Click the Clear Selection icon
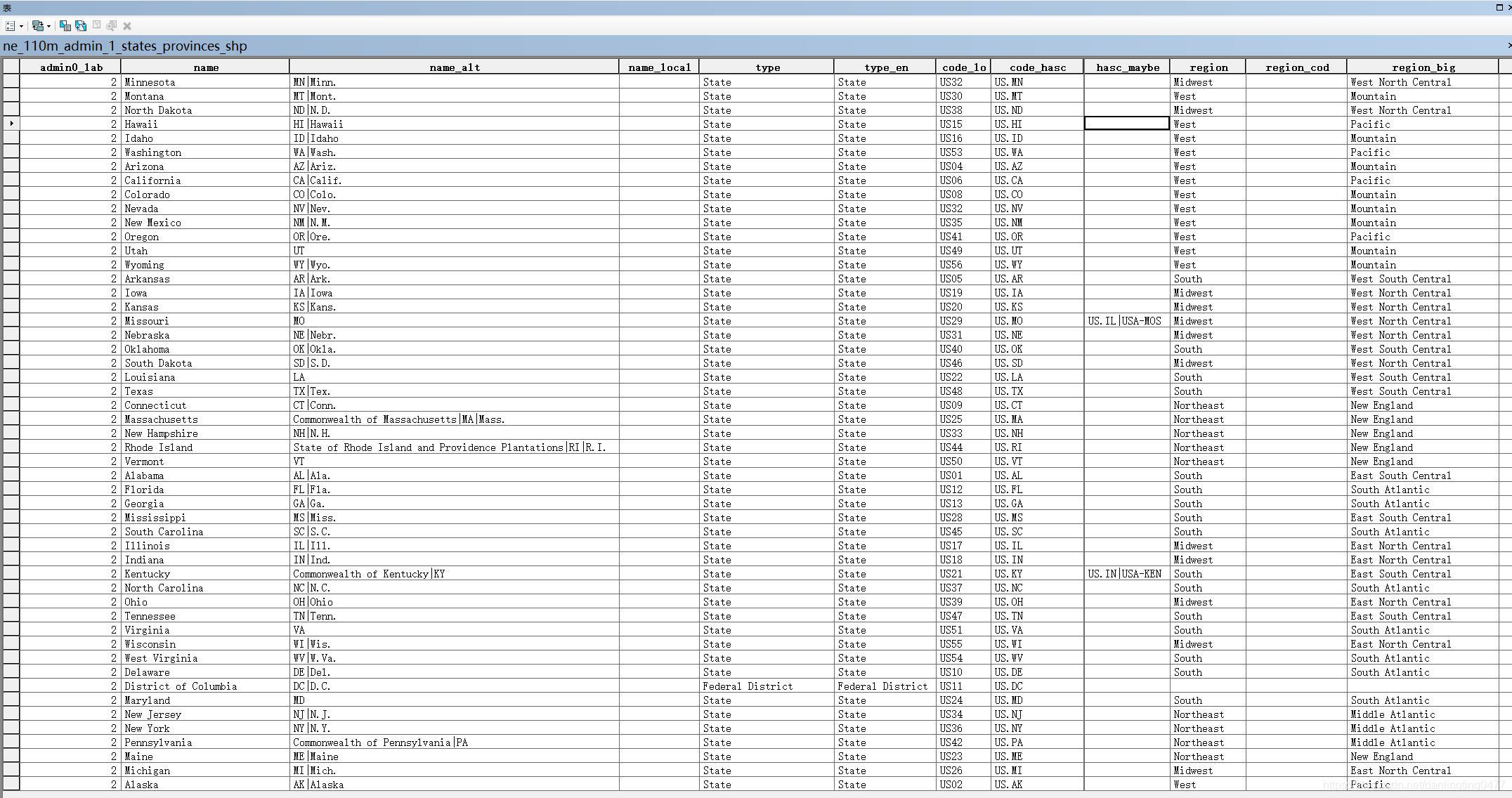 (x=96, y=26)
